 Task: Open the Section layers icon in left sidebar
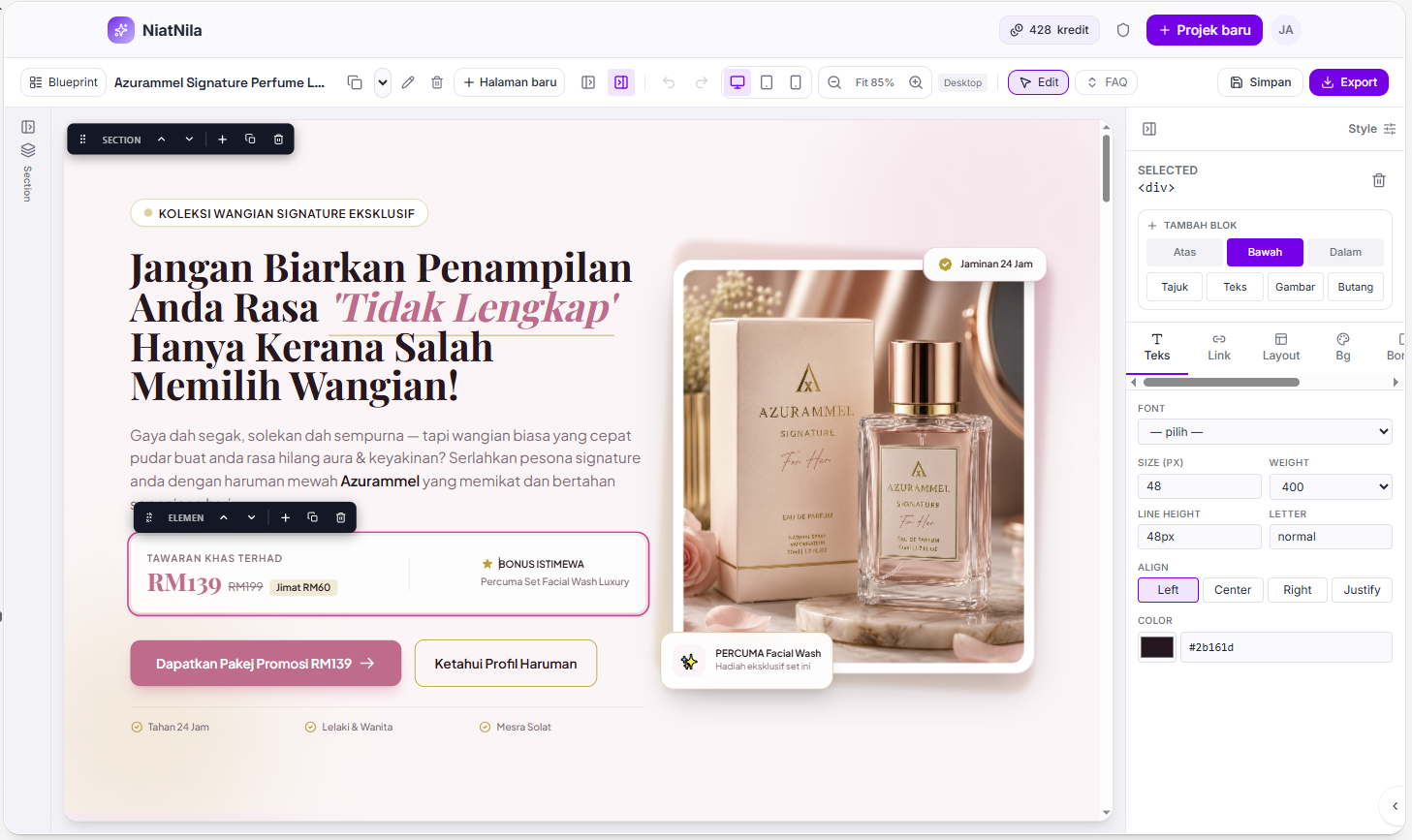coord(28,150)
